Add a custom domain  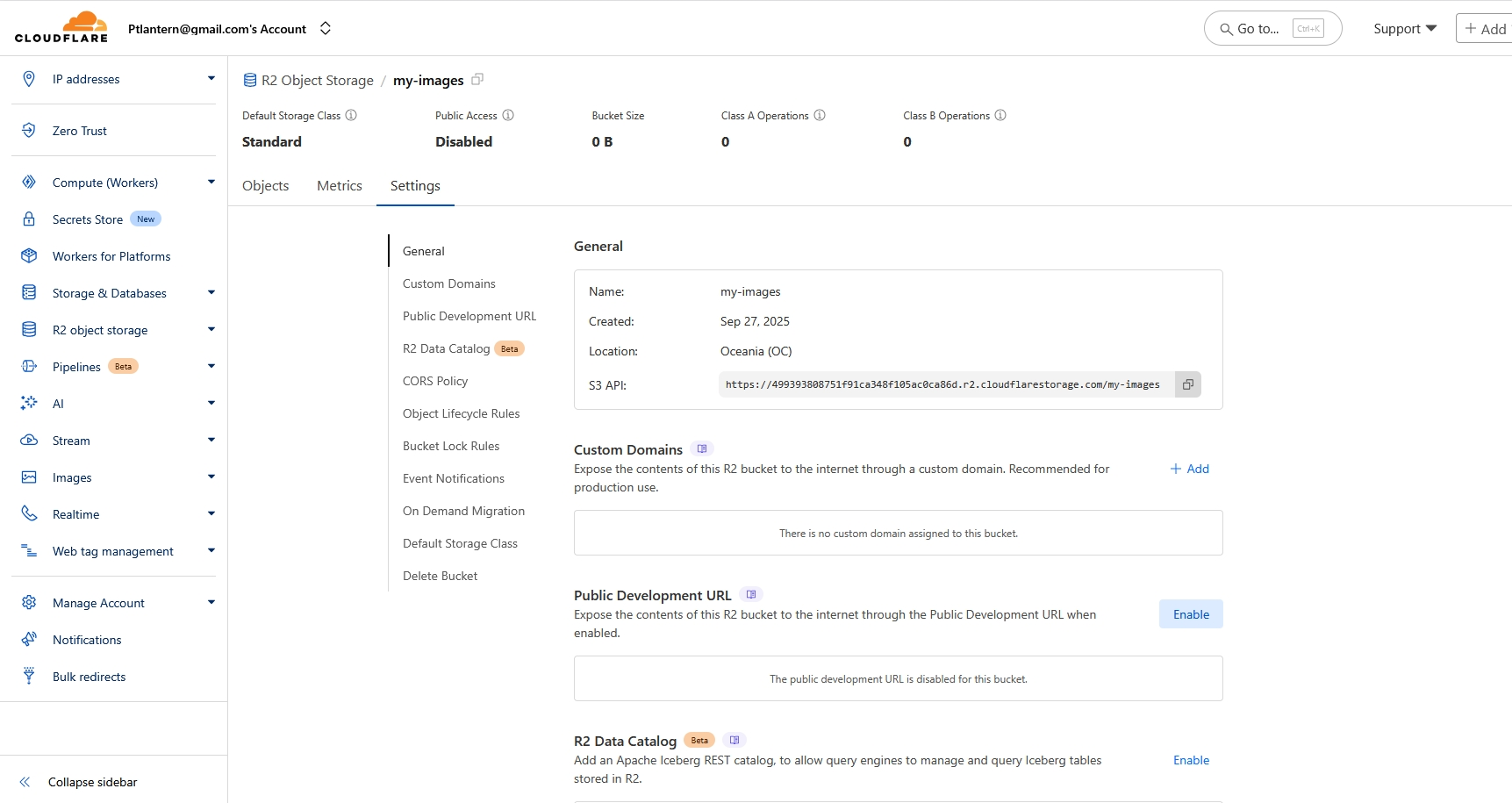[1190, 469]
